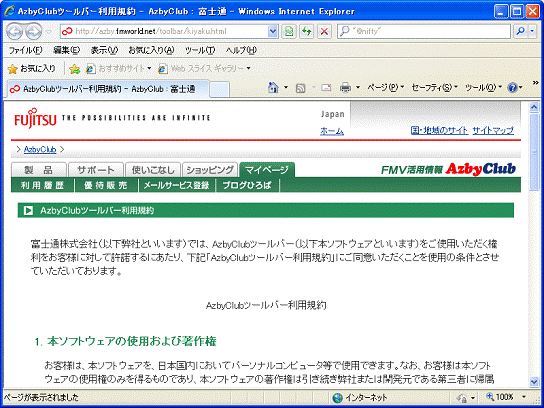
Task: Refresh the page with the green arrows icon
Action: pyautogui.click(x=306, y=32)
